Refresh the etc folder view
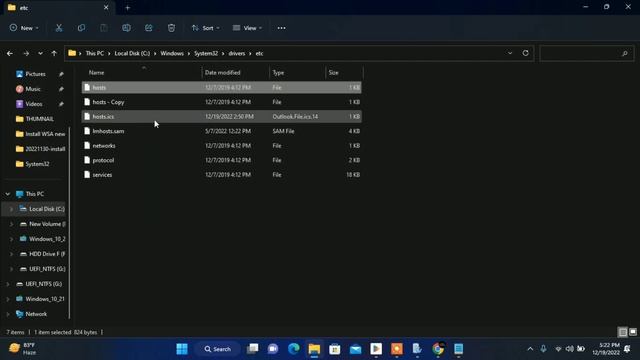Screen dimensions: 640x360 point(525,53)
